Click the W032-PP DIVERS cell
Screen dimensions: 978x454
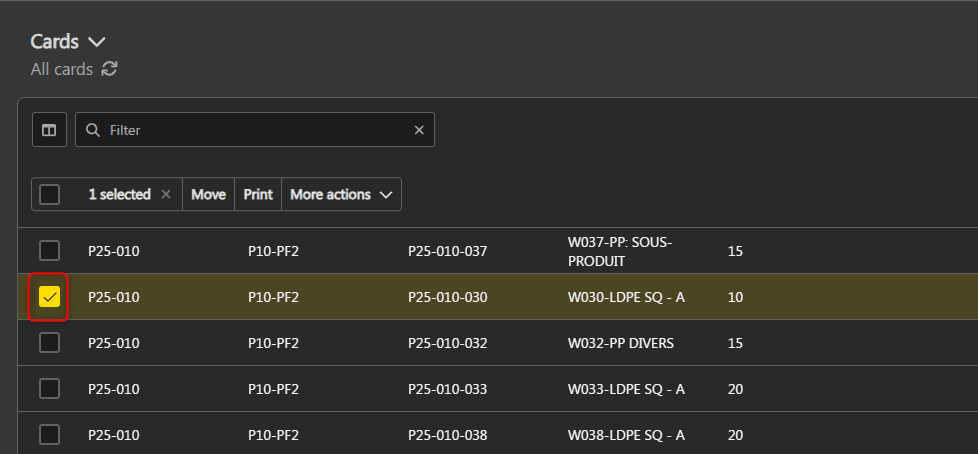[620, 343]
